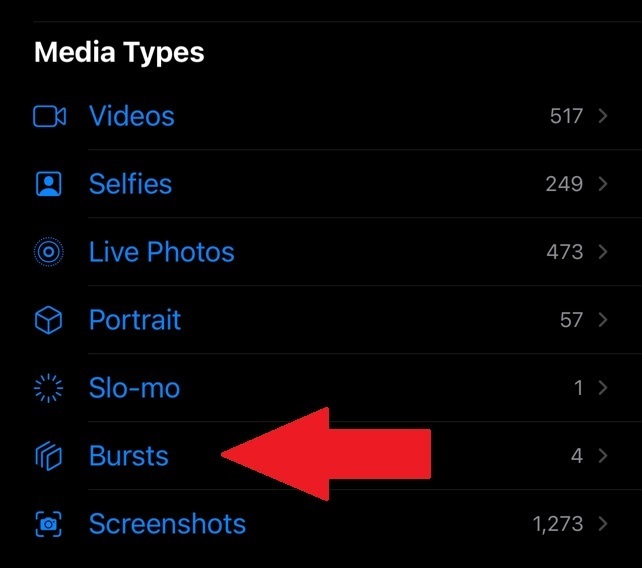This screenshot has width=642, height=568.
Task: Tap the Slo-mo radial dash icon
Action: [x=48, y=388]
